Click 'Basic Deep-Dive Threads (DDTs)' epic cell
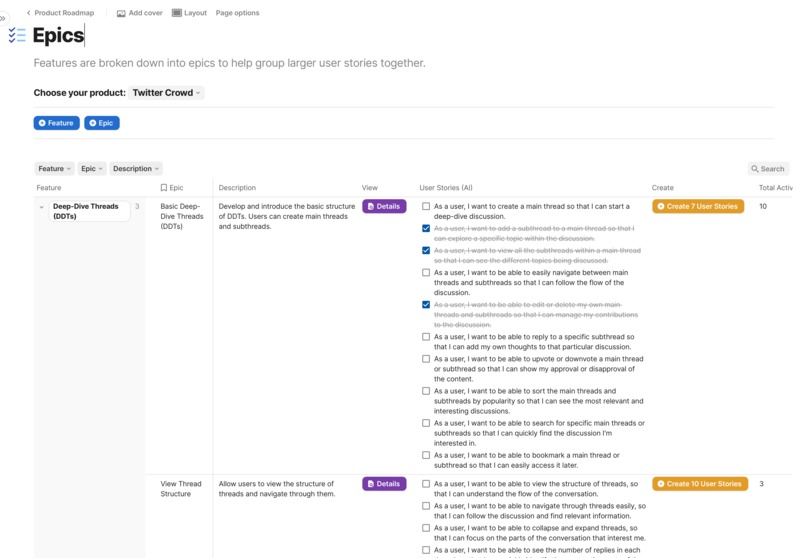 coord(181,216)
